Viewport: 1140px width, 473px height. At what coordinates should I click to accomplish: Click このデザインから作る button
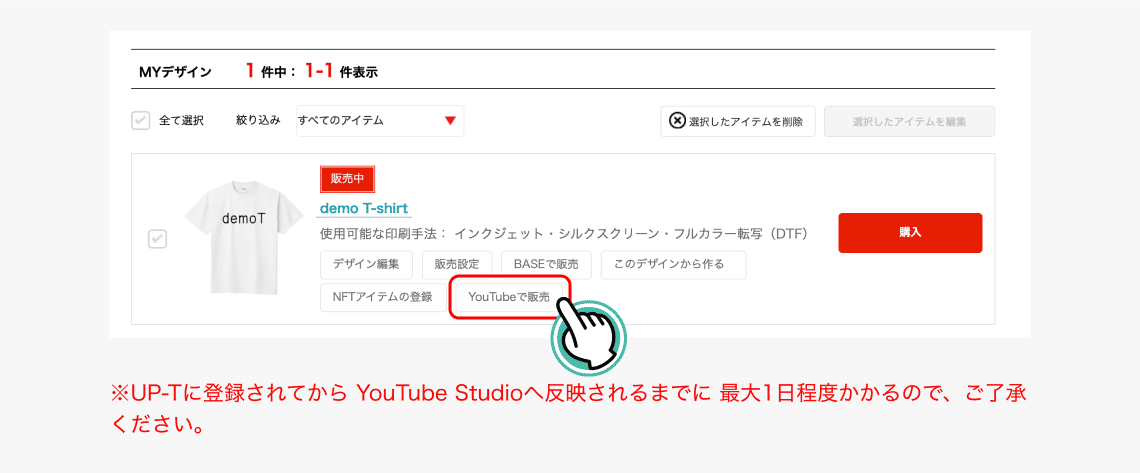click(673, 265)
